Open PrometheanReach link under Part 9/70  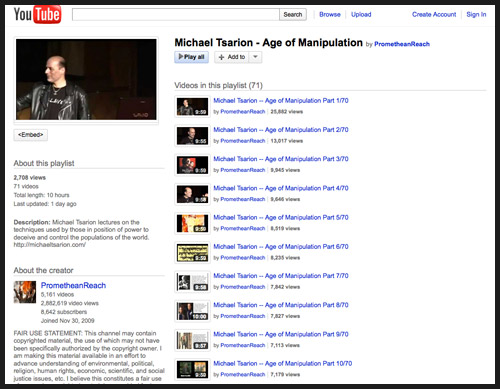[x=243, y=345]
